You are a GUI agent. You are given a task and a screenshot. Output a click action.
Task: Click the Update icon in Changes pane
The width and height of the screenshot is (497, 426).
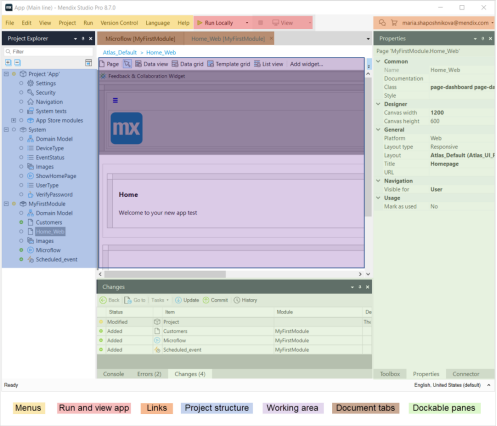(178, 300)
